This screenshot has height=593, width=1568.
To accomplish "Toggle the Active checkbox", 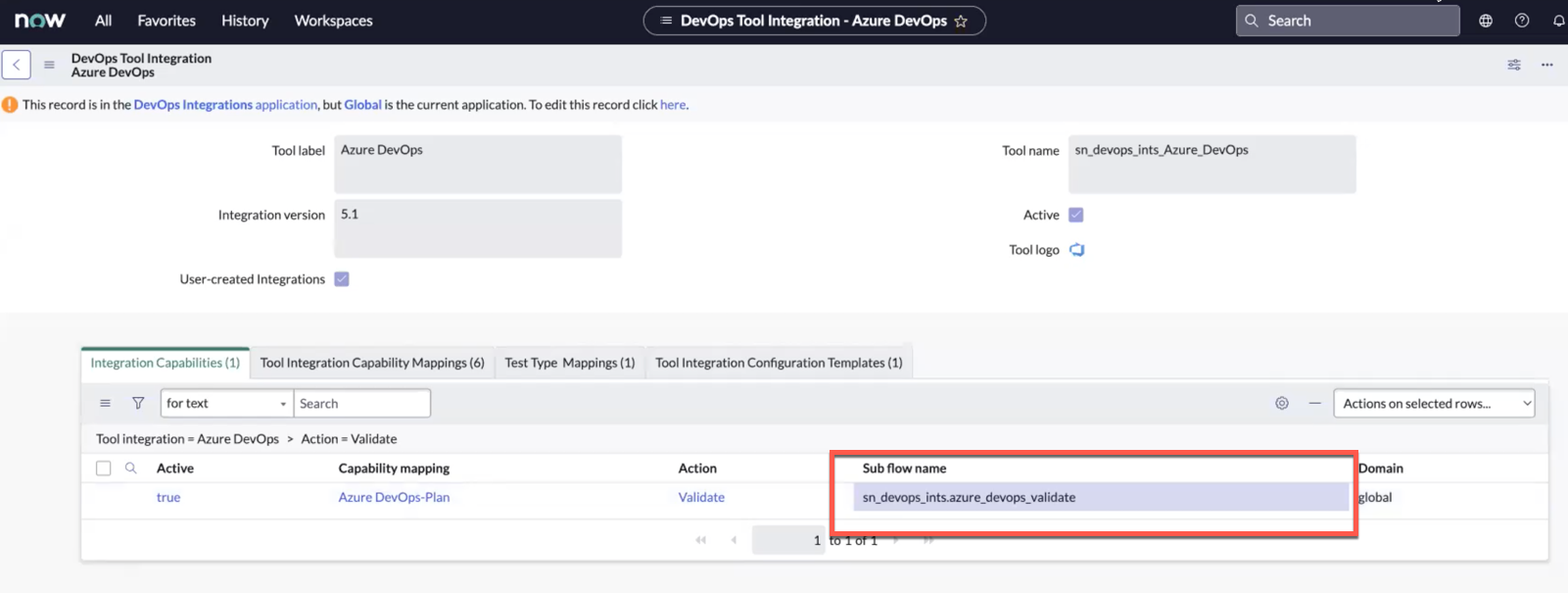I will tap(1076, 215).
